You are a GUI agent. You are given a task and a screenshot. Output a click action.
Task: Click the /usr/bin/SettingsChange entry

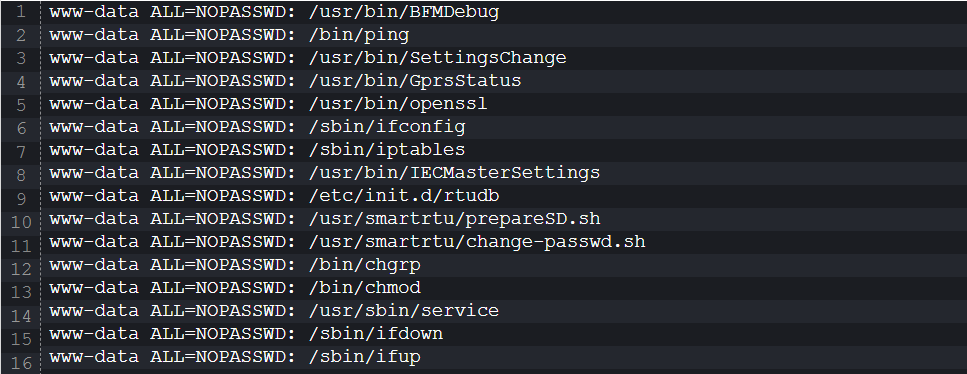pyautogui.click(x=437, y=58)
